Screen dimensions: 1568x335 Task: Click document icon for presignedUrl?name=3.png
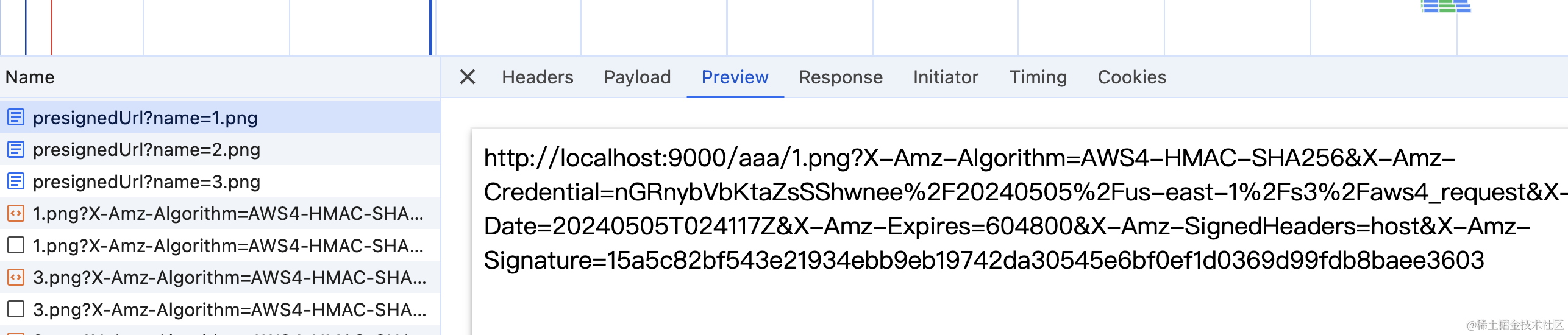(16, 182)
